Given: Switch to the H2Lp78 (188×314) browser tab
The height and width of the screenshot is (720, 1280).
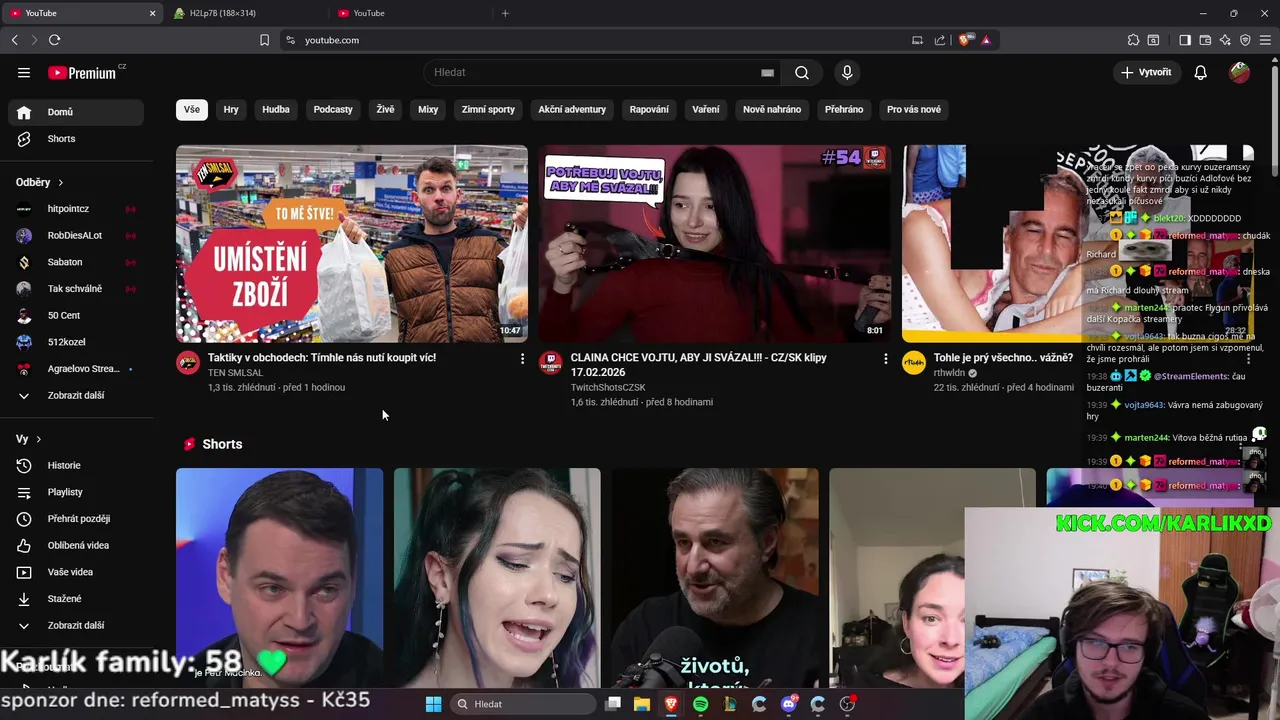Looking at the screenshot, I should (x=244, y=13).
